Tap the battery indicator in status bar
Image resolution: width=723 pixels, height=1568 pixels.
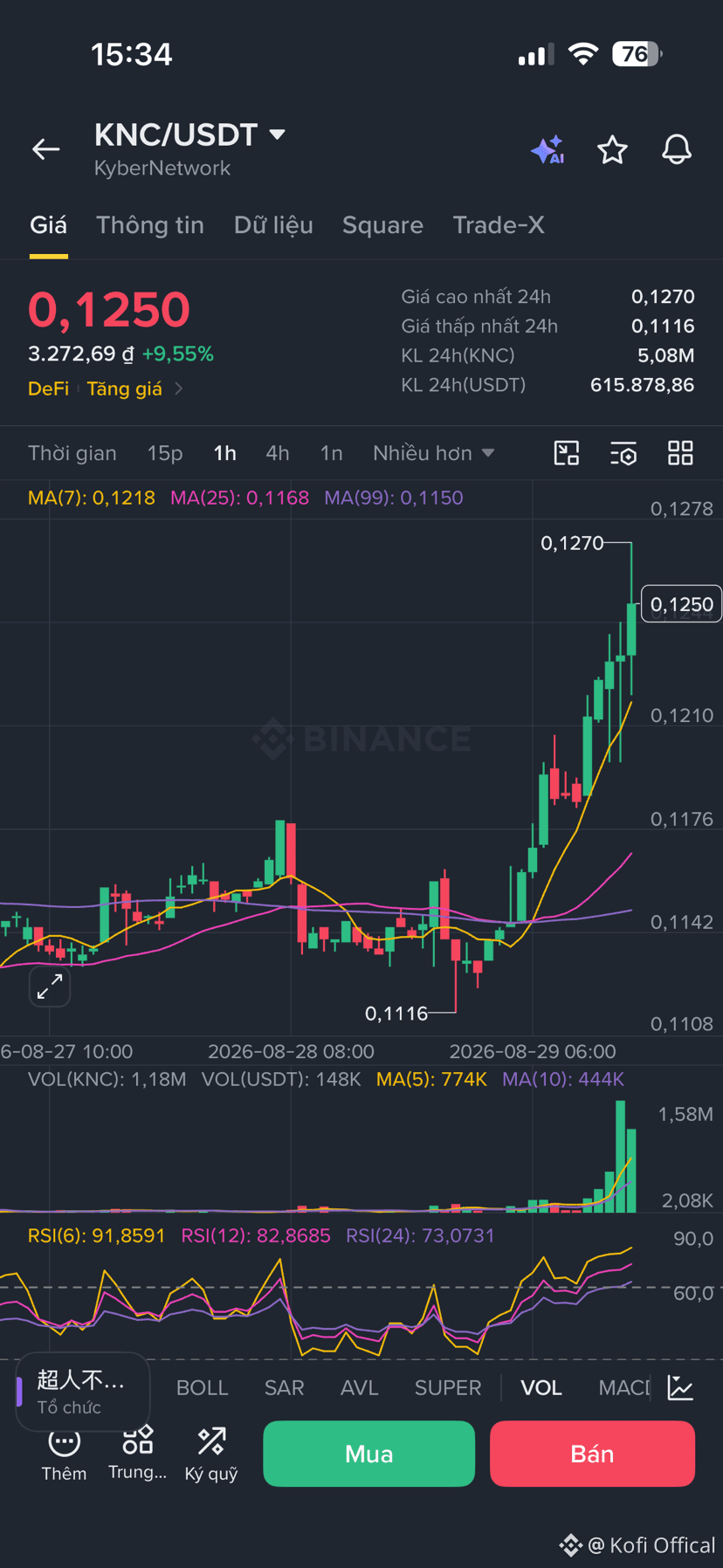(637, 54)
